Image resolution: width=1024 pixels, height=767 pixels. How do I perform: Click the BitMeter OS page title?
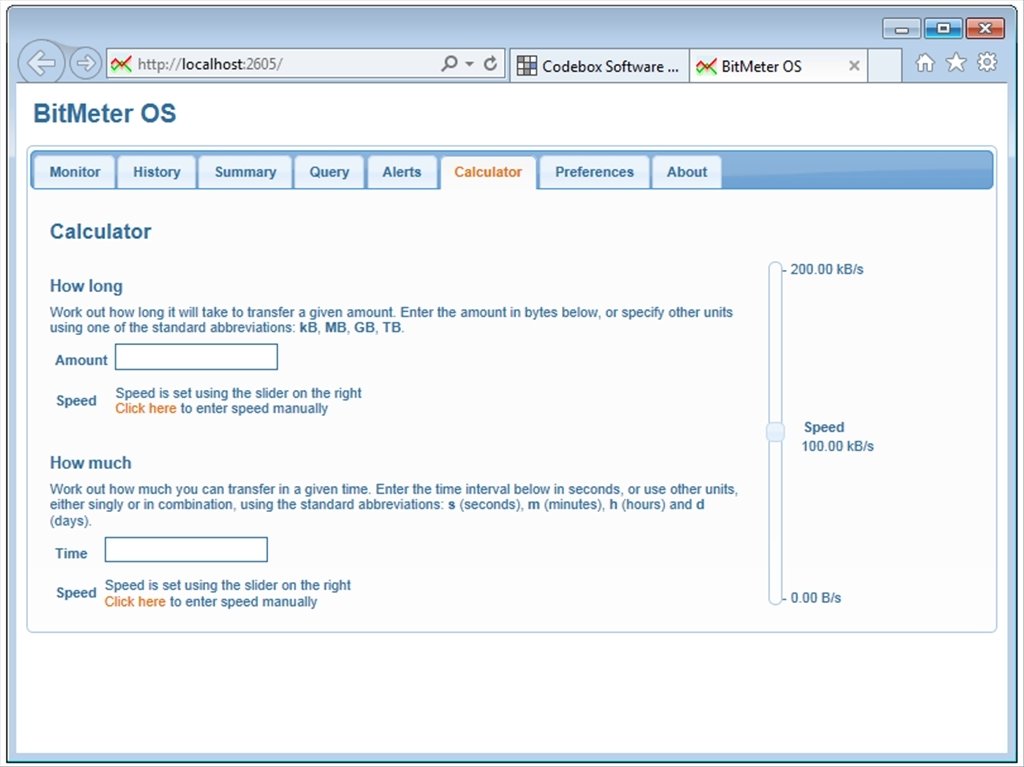click(x=104, y=113)
